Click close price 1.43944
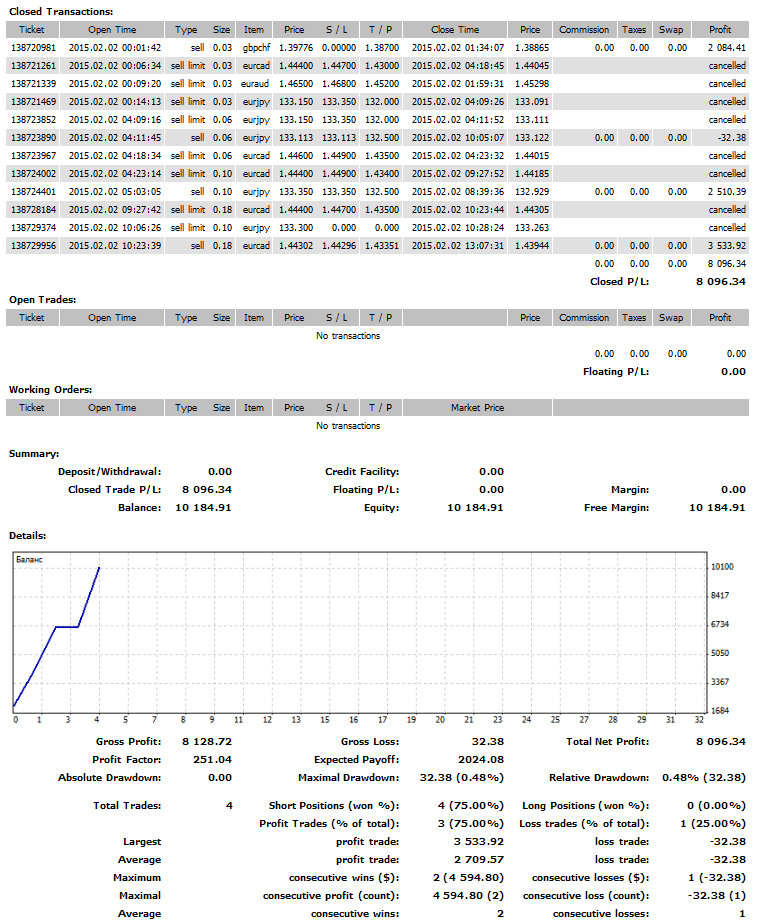This screenshot has height=923, width=766. point(532,245)
